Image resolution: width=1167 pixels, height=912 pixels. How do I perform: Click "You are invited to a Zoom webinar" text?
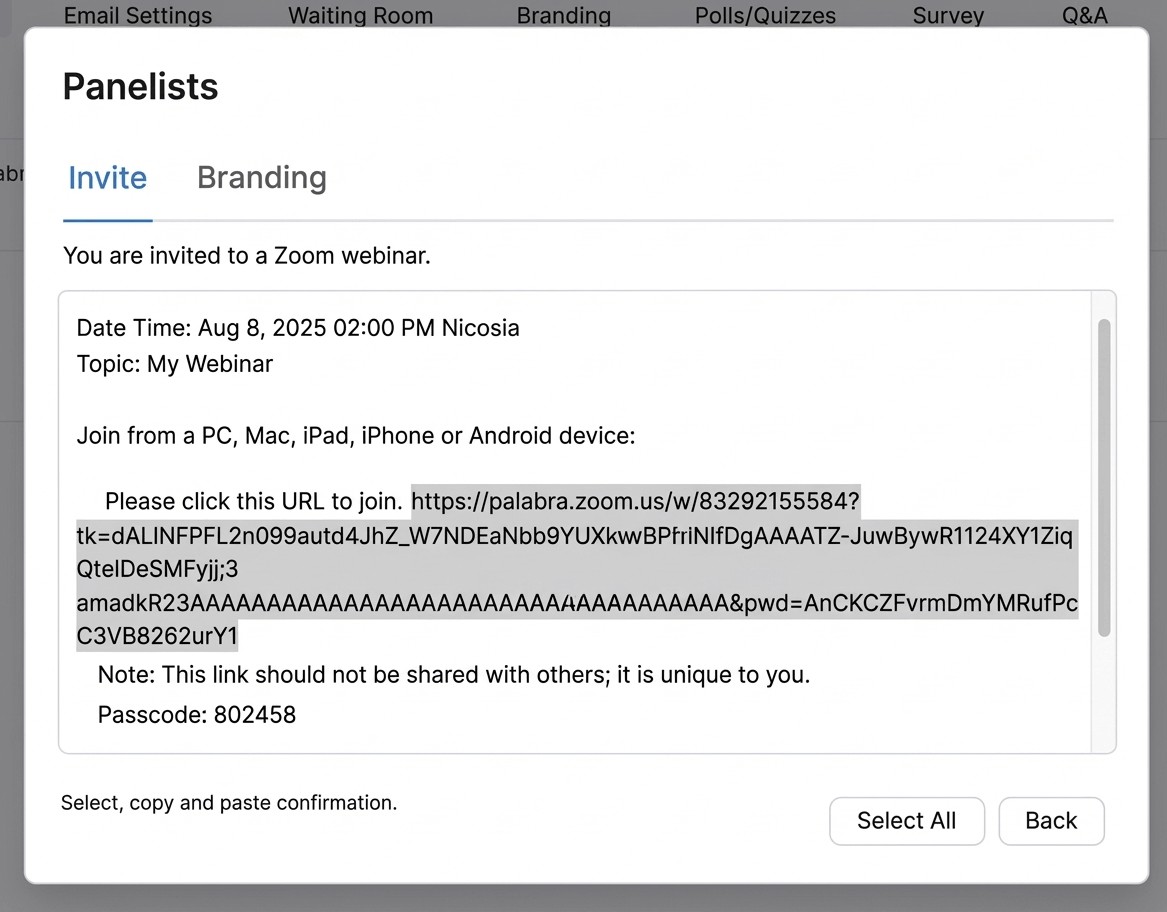246,256
